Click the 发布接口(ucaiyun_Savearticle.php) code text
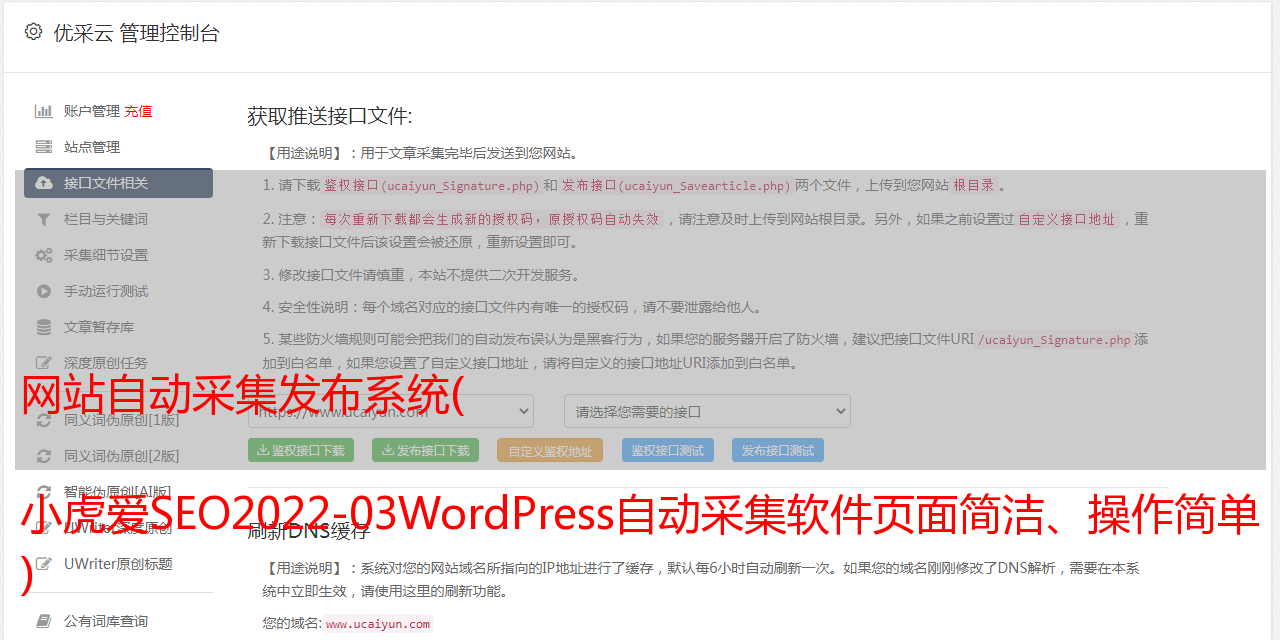 (x=676, y=185)
